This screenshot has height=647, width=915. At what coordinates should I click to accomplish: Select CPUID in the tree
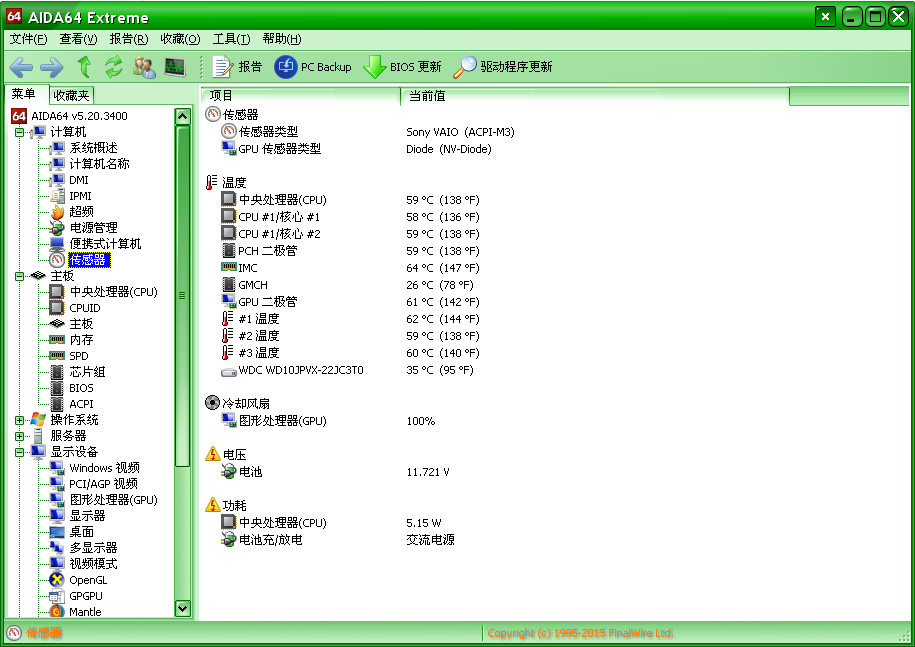click(85, 308)
